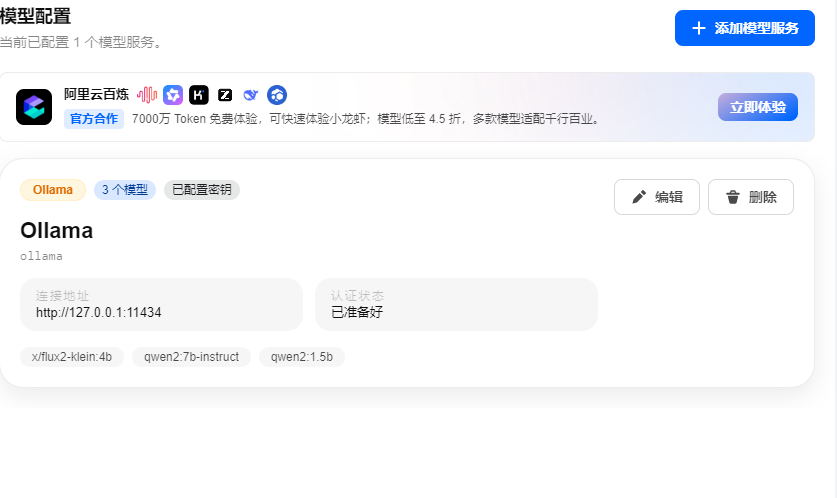The height and width of the screenshot is (498, 837).
Task: Click the 7000万 Token promotion description
Action: 366,119
